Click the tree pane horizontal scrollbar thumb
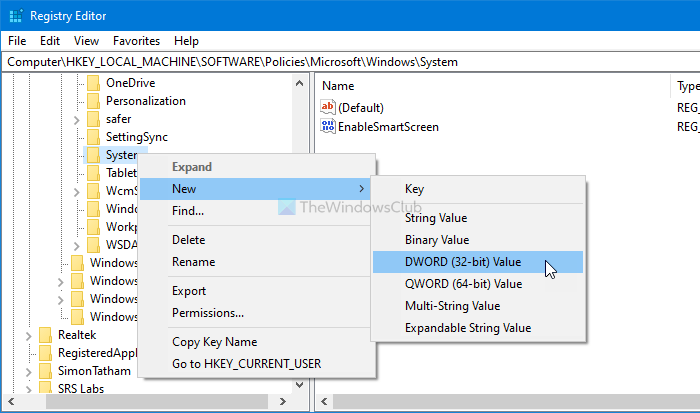Screen dimensions: 700x413 (157, 401)
